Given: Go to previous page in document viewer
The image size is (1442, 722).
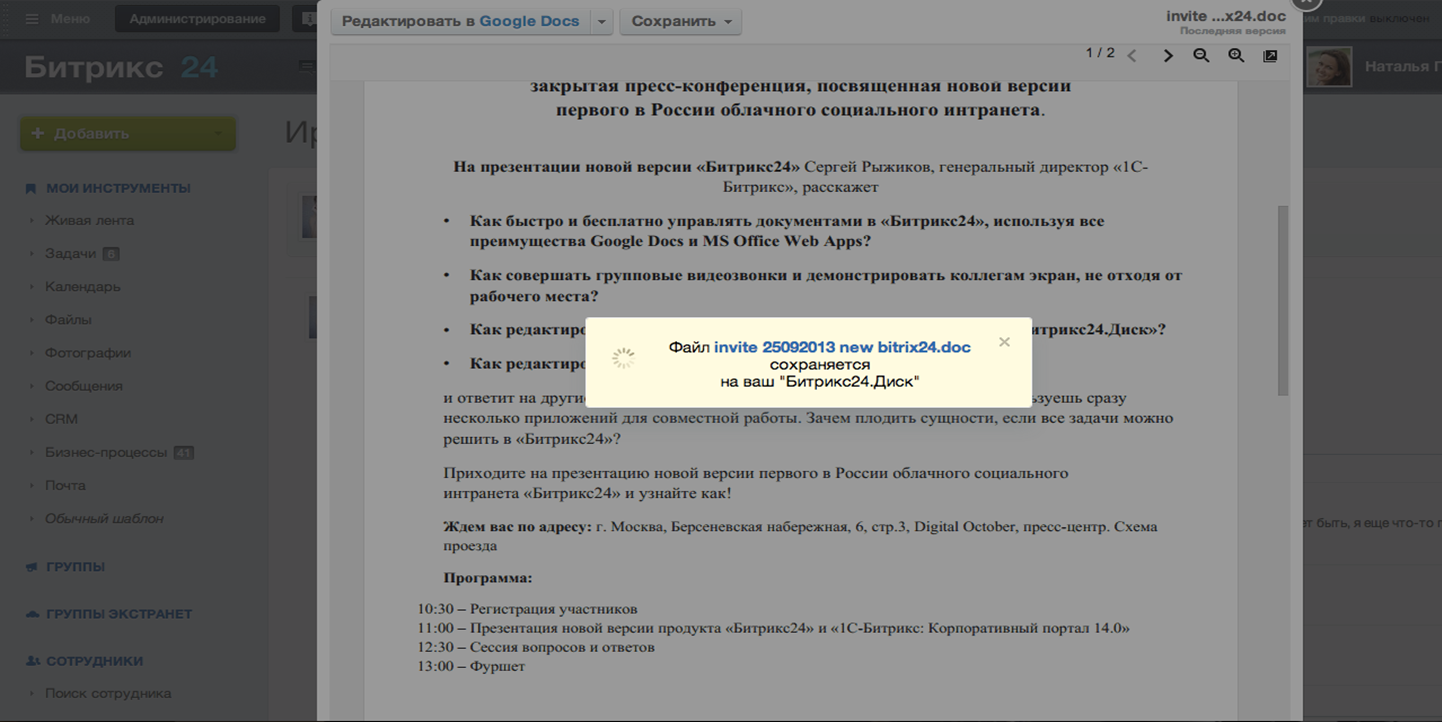Looking at the screenshot, I should (1132, 56).
